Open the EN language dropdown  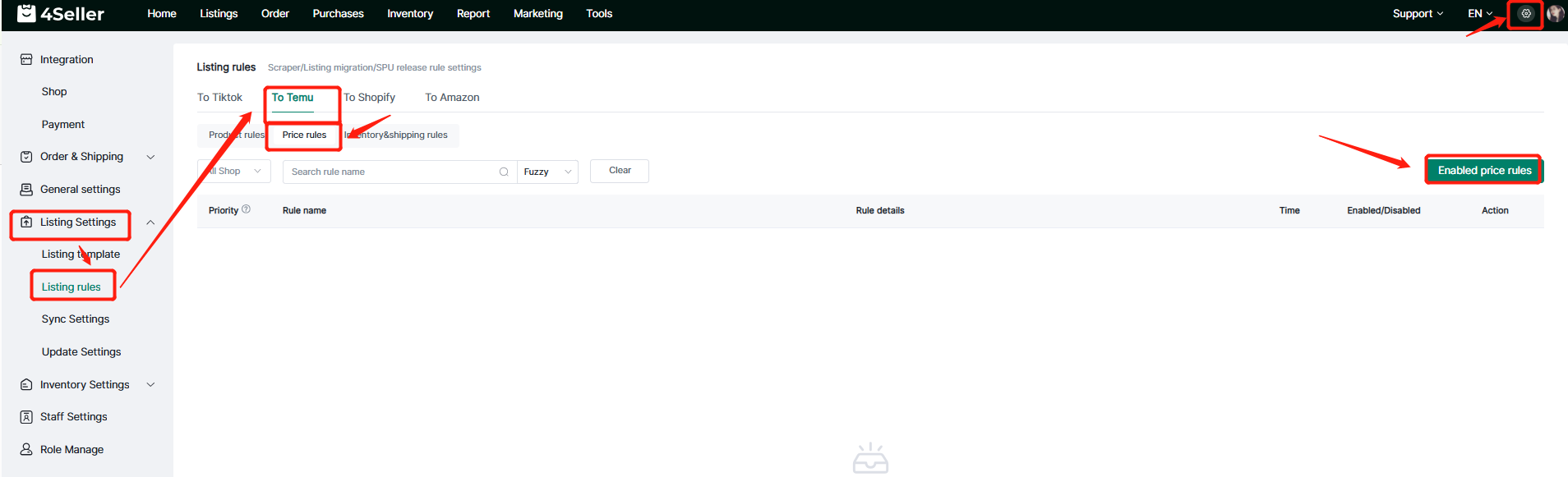[1479, 14]
